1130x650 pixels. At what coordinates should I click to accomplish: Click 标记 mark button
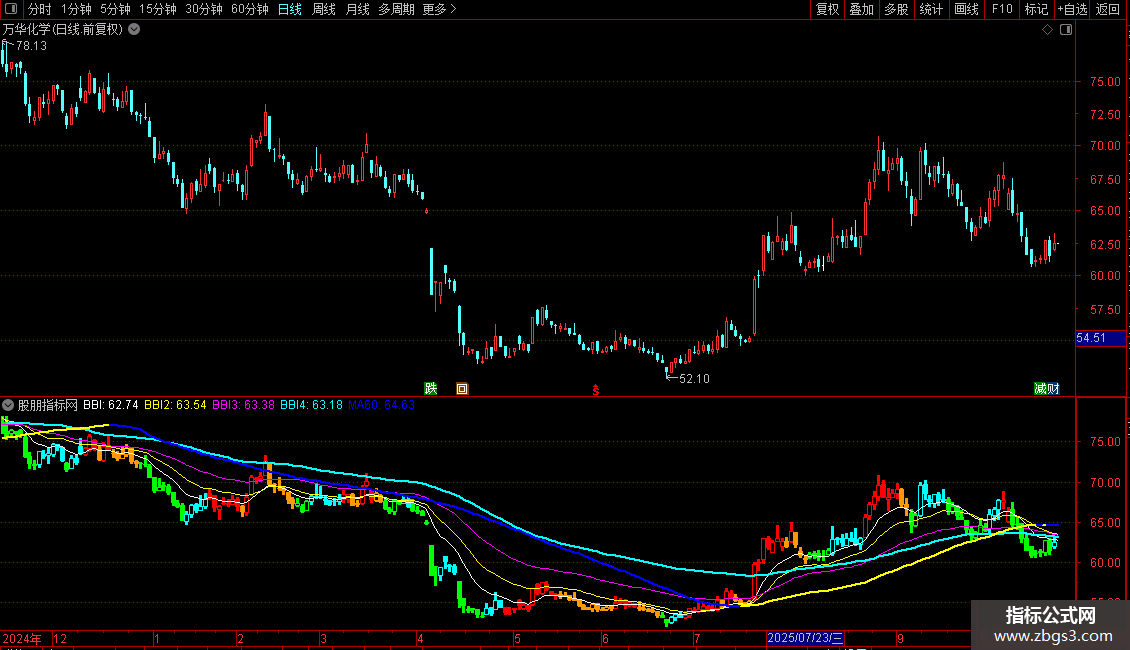tap(1036, 9)
